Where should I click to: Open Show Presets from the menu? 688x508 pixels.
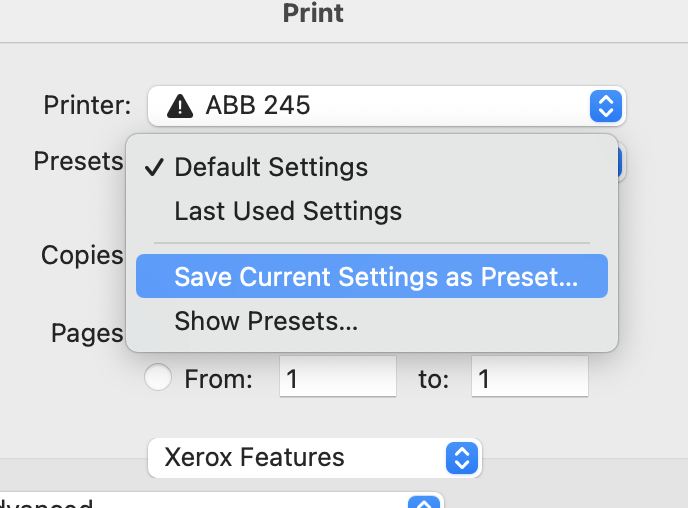pyautogui.click(x=266, y=321)
